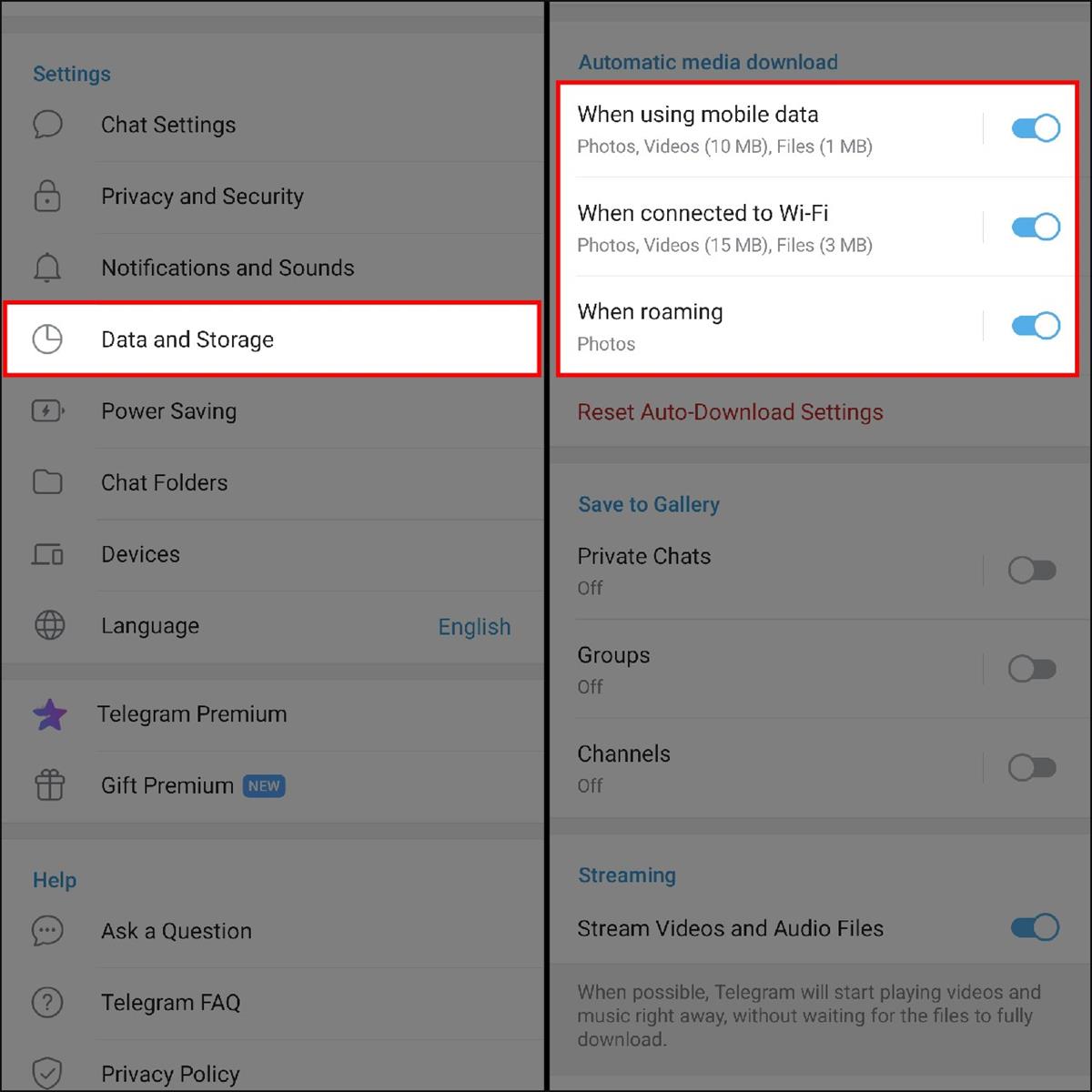Screen dimensions: 1092x1092
Task: Tap the Privacy and Security lock icon
Action: (x=47, y=196)
